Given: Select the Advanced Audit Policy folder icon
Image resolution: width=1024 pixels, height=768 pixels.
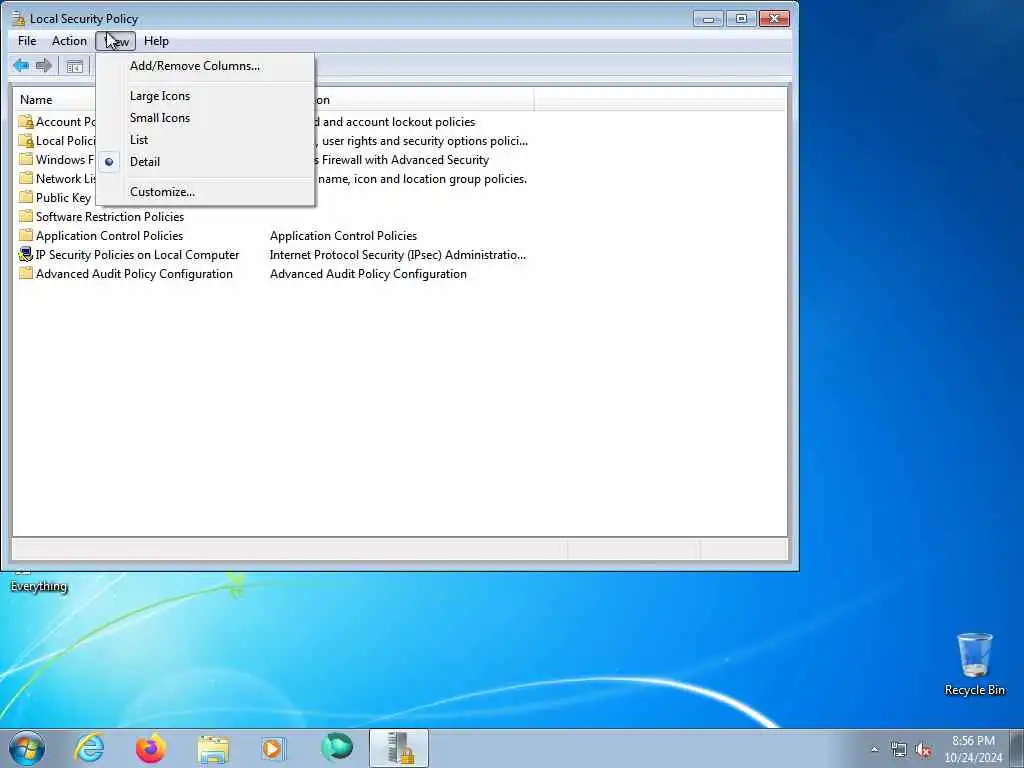Looking at the screenshot, I should click(x=25, y=273).
